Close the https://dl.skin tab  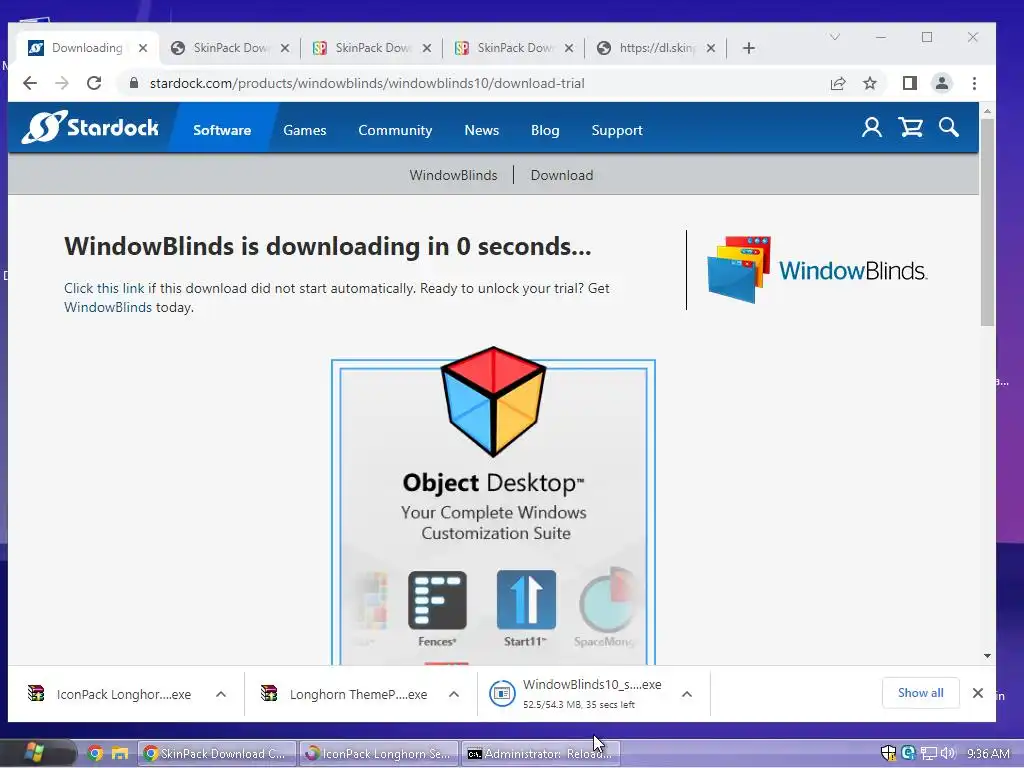tap(711, 48)
